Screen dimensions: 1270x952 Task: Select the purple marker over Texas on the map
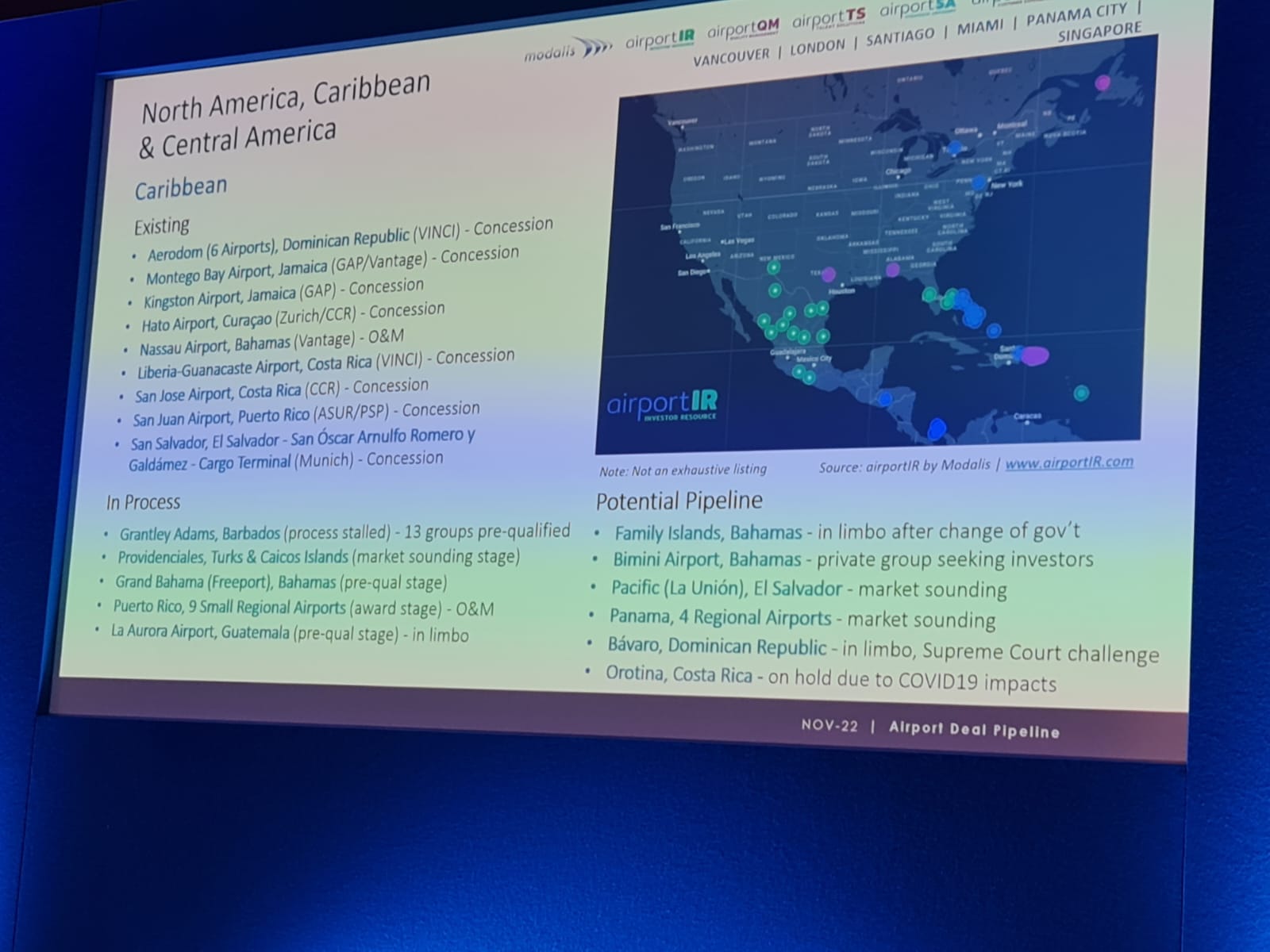click(828, 274)
